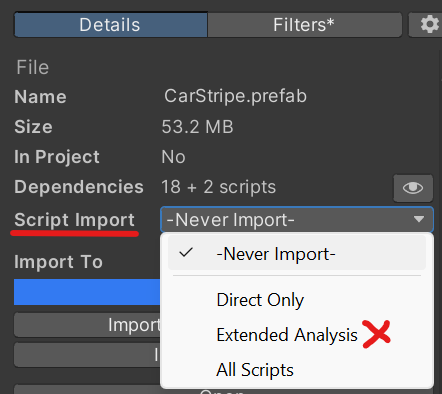Switch to the Details tab

(110, 25)
